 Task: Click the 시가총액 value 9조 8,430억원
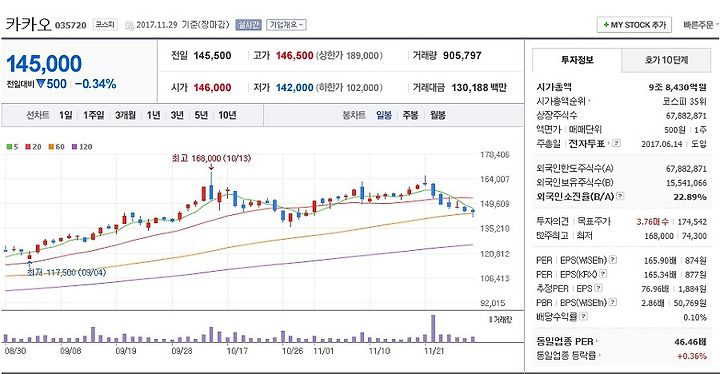click(x=678, y=87)
